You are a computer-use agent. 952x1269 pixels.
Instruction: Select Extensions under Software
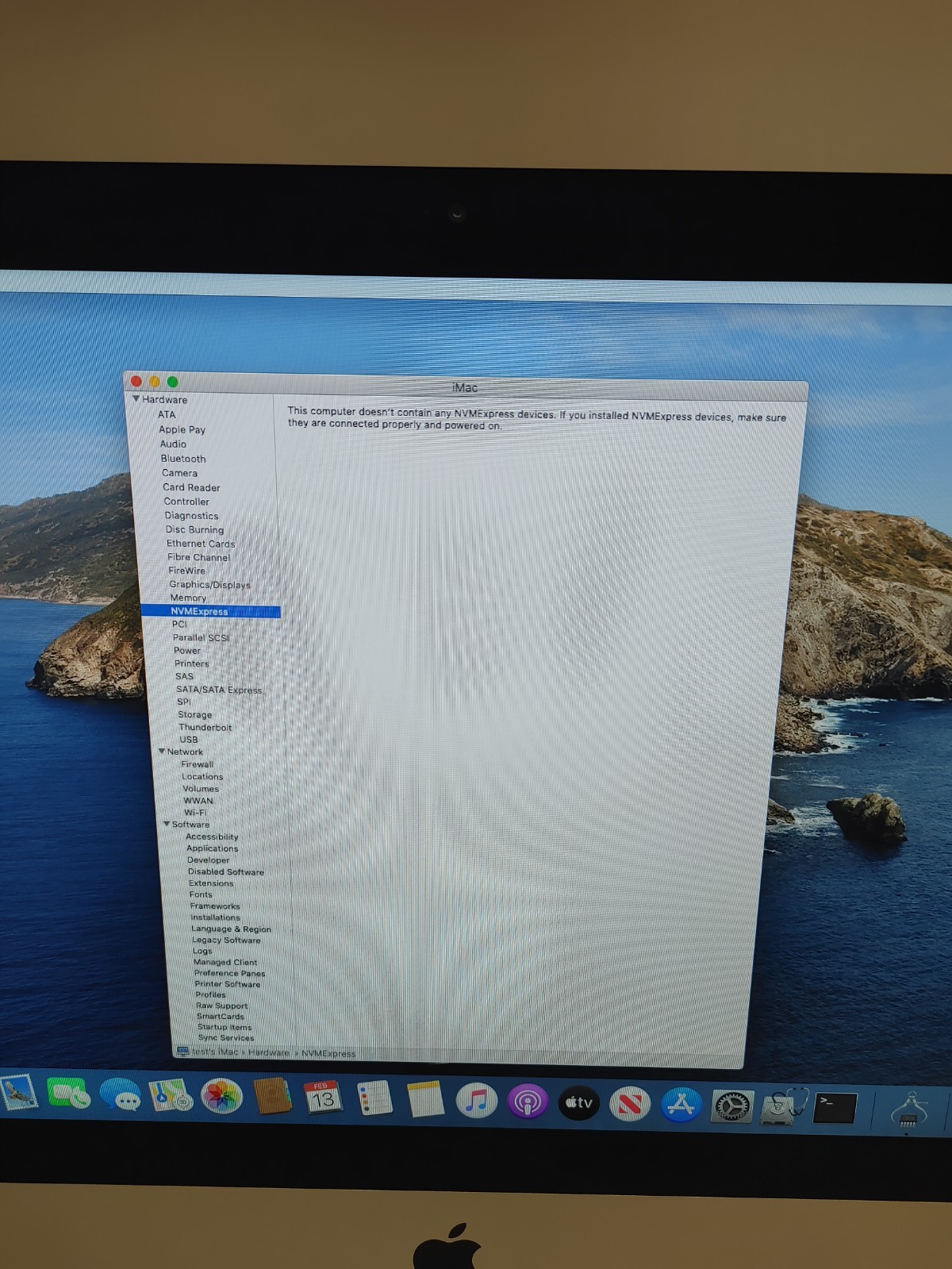point(211,883)
